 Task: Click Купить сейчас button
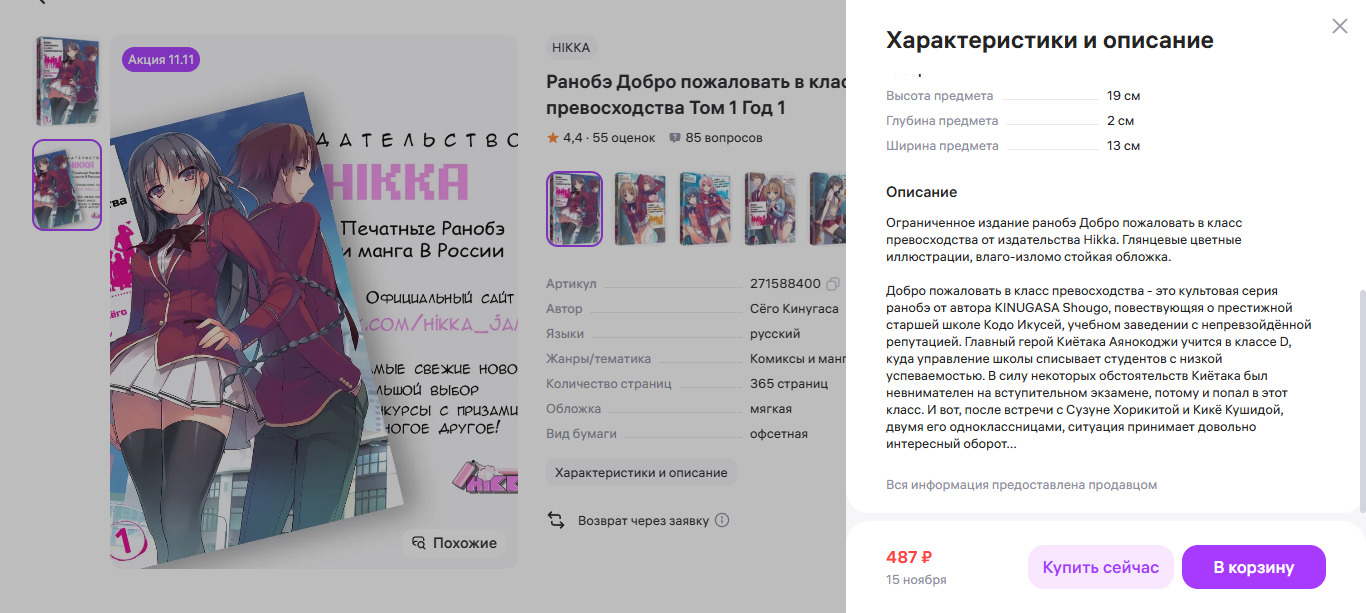pyautogui.click(x=1100, y=567)
